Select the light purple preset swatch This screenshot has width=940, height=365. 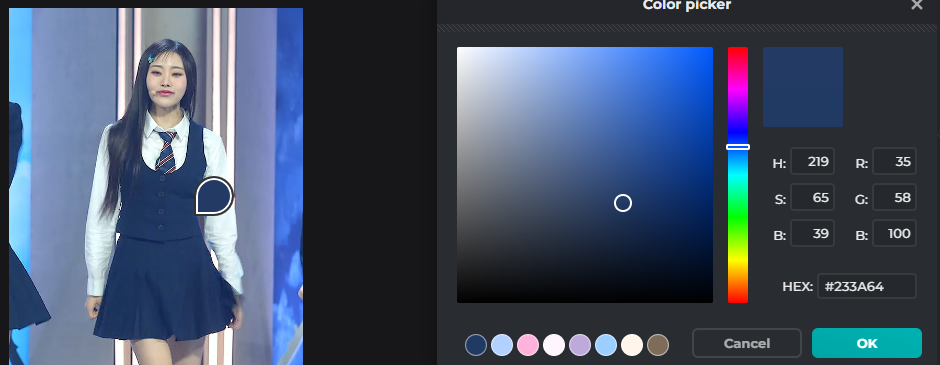[x=580, y=345]
